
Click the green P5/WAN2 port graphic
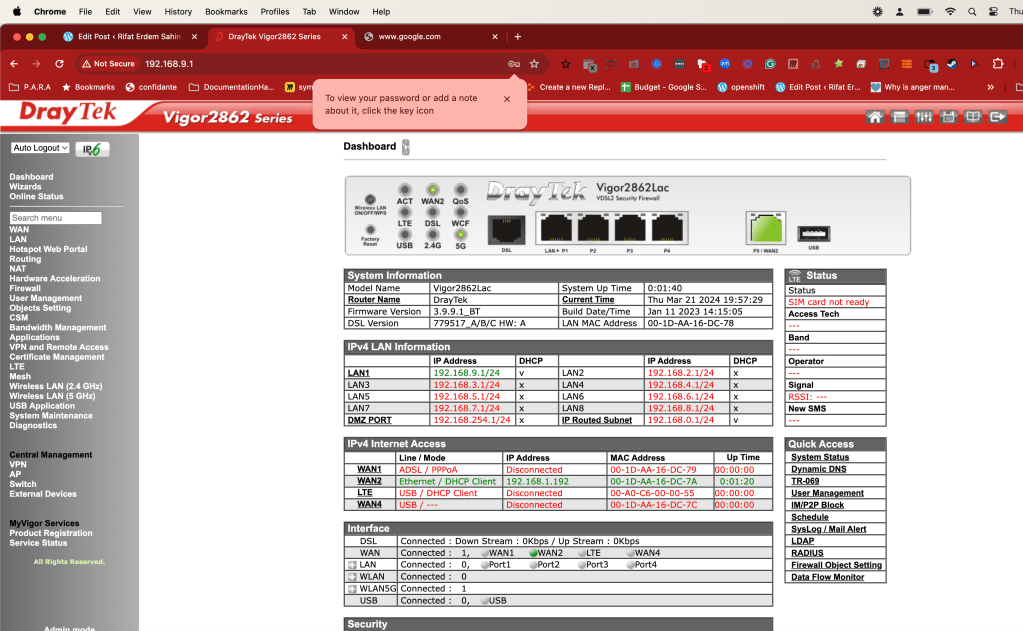766,228
